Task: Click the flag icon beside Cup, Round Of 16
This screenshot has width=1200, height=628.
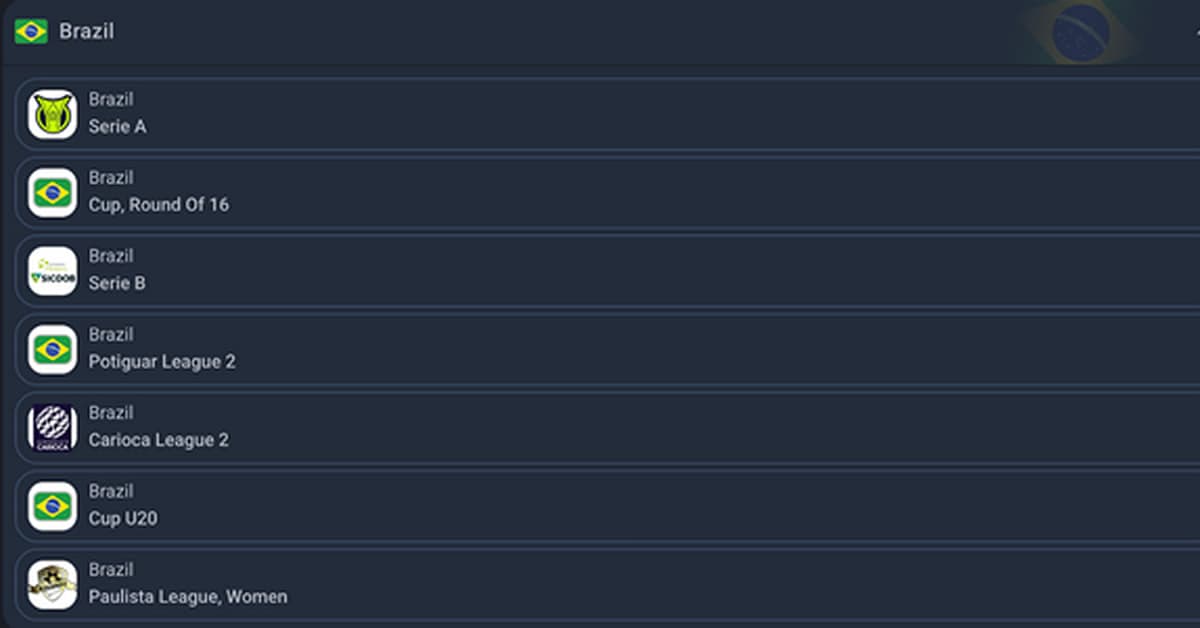Action: (x=52, y=192)
